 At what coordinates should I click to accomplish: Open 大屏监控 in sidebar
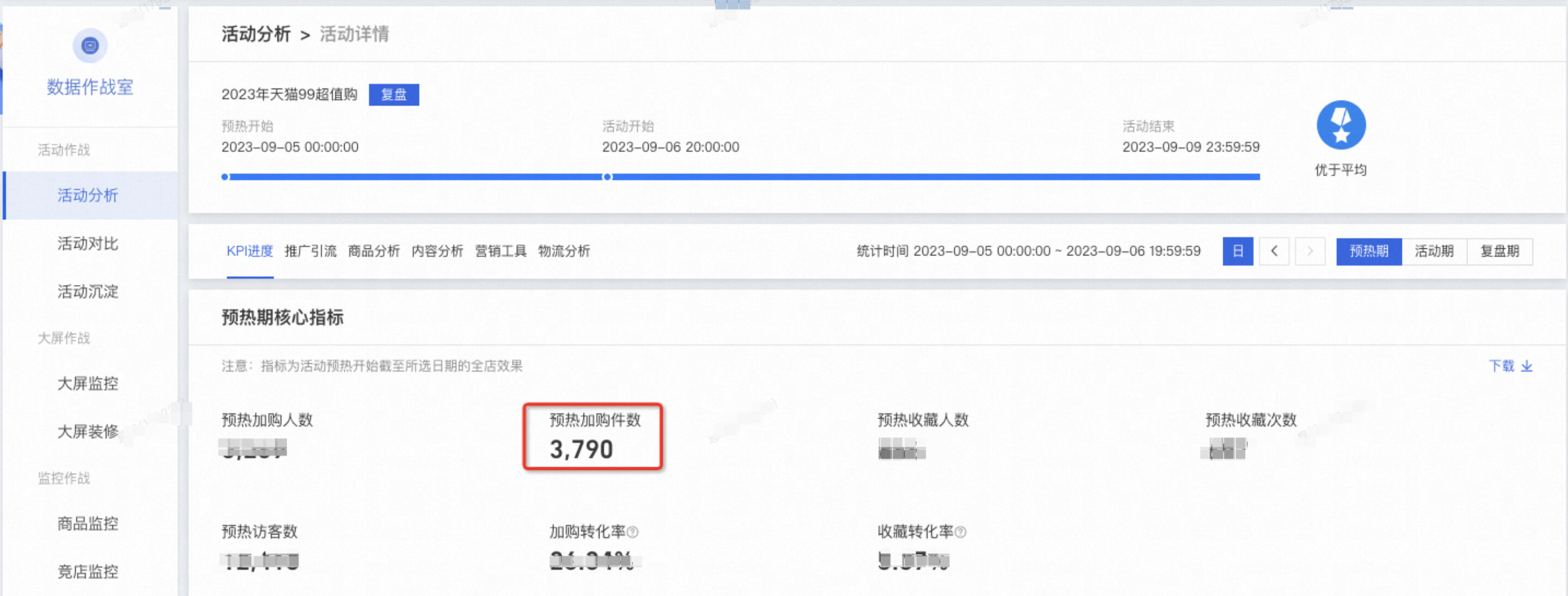(88, 384)
